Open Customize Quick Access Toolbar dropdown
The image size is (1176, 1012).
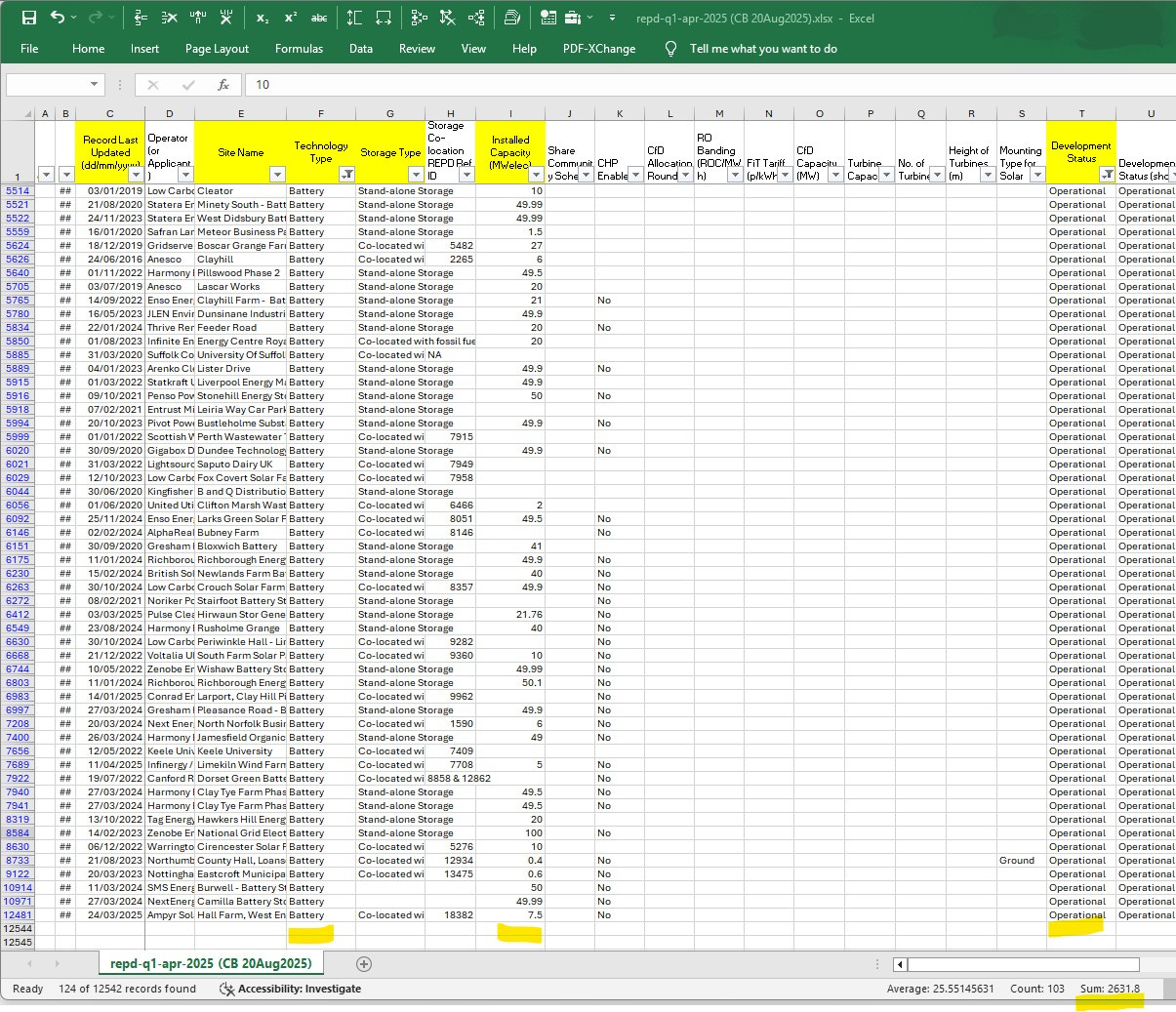(x=612, y=18)
